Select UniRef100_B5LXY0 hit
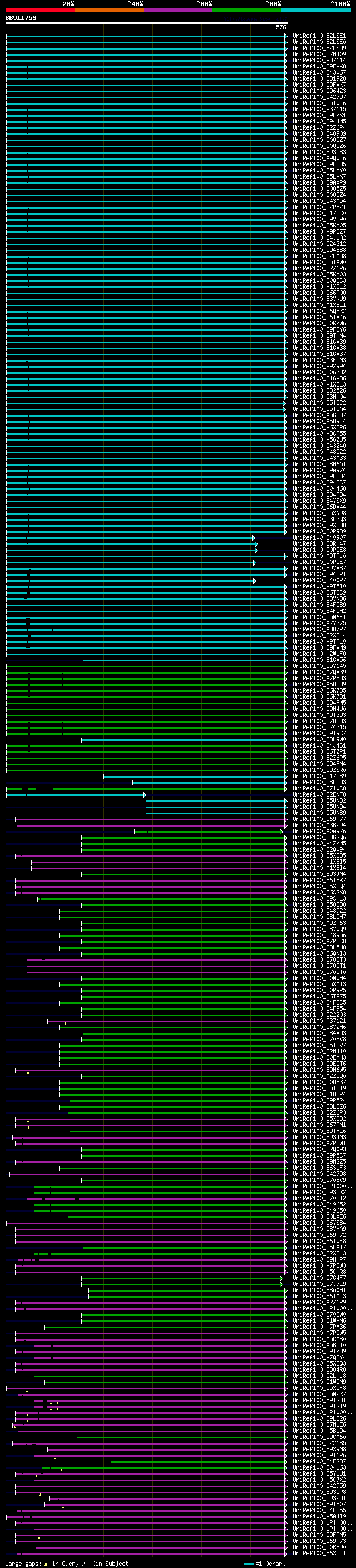The height and width of the screenshot is (1568, 356). pyautogui.click(x=319, y=170)
